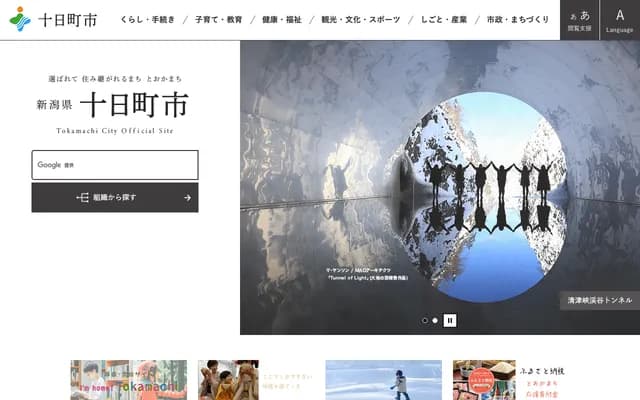Expand the 健康・福祉 menu

[x=282, y=20]
